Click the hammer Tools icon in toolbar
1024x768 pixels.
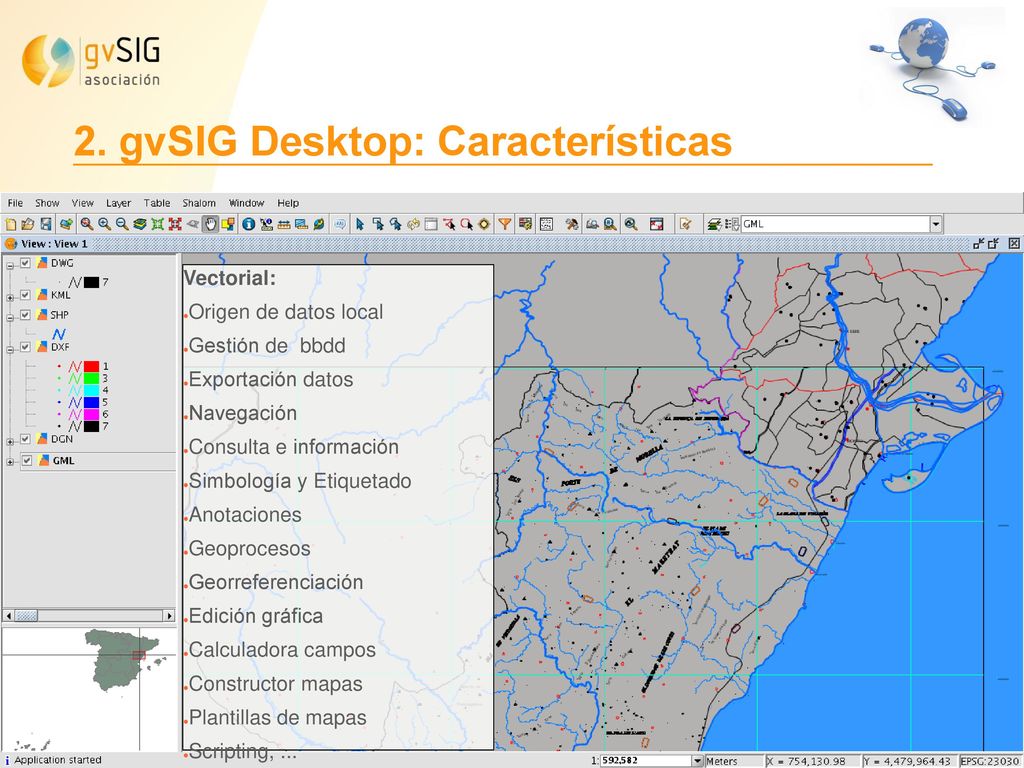[572, 224]
